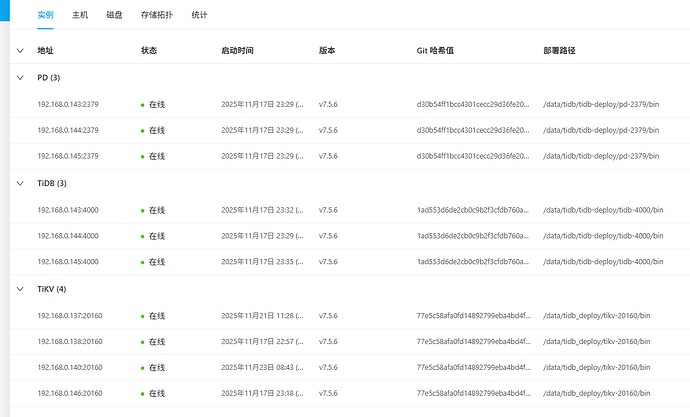Click the TiKV (4) group label
Viewport: 690px width, 417px height.
click(x=51, y=289)
